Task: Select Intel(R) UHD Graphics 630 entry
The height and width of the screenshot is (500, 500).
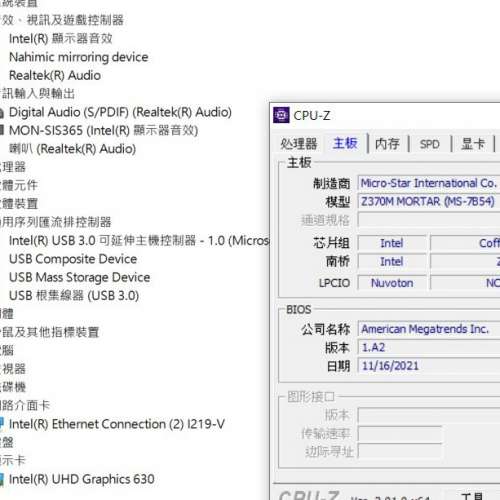Action: 82,479
